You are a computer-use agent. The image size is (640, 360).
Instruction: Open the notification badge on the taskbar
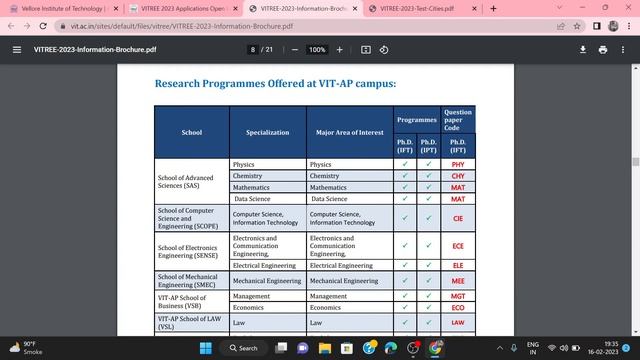(x=626, y=348)
